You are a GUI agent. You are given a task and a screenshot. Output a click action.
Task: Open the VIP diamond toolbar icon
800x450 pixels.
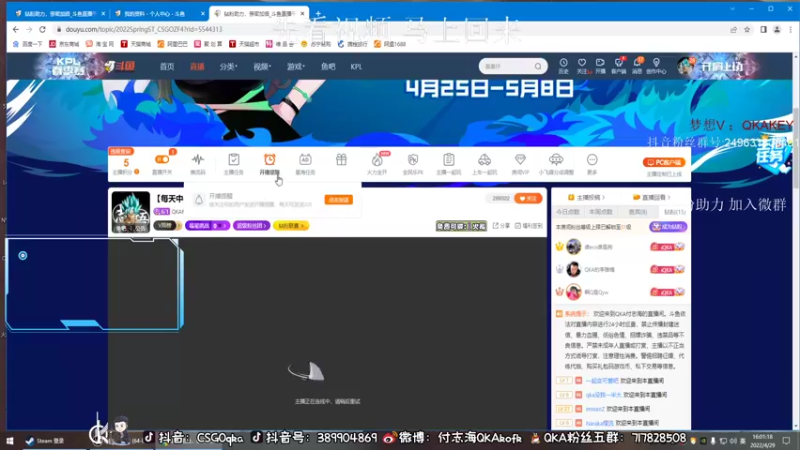pyautogui.click(x=520, y=160)
